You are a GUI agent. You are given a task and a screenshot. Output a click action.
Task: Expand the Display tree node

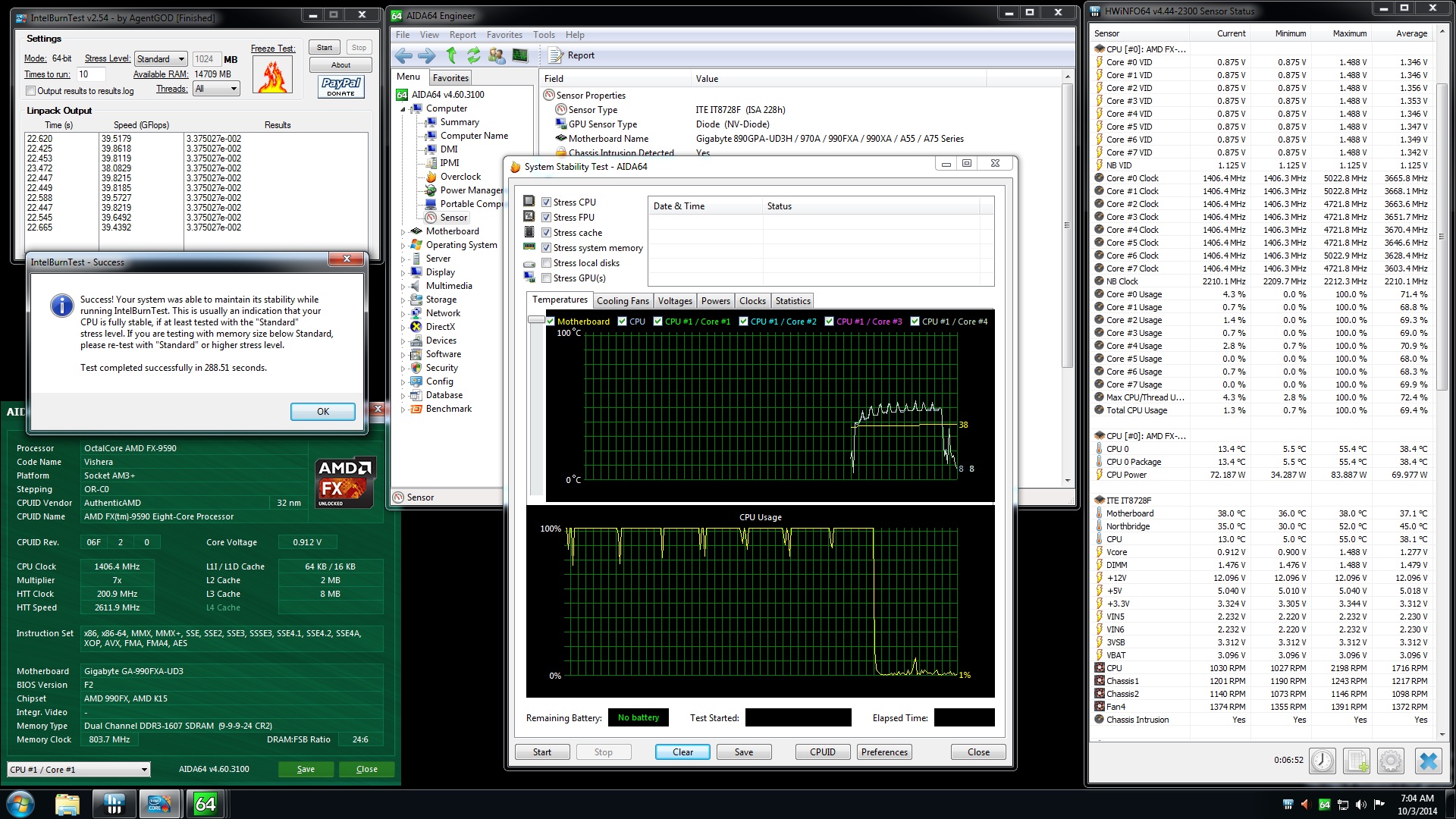click(403, 273)
